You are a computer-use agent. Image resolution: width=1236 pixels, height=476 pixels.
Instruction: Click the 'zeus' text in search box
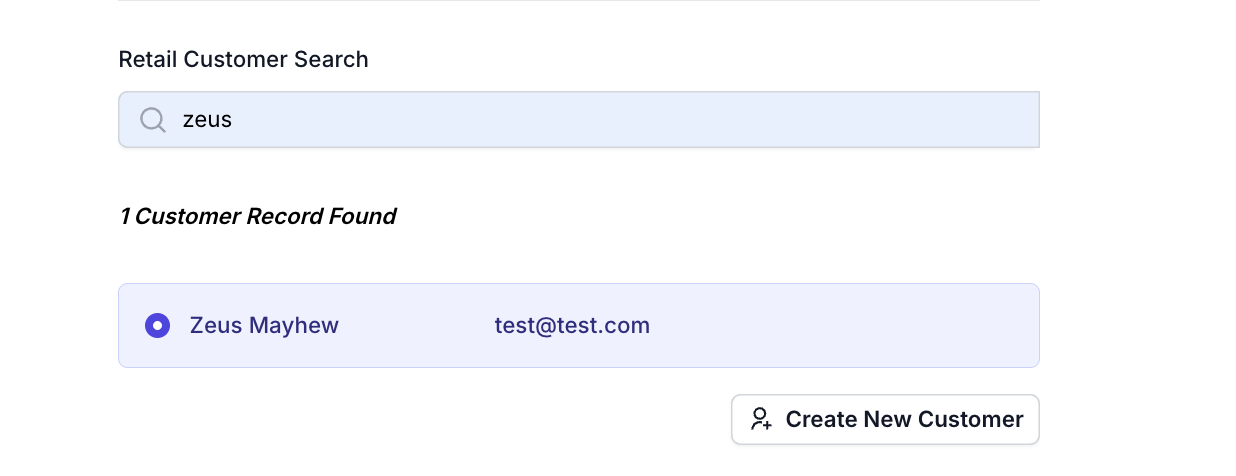pyautogui.click(x=207, y=120)
